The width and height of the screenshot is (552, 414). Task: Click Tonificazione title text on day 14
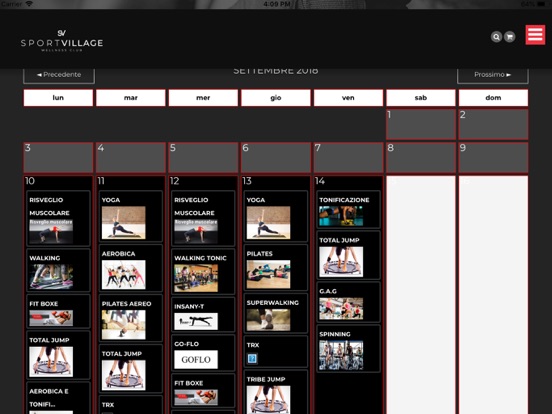click(344, 200)
